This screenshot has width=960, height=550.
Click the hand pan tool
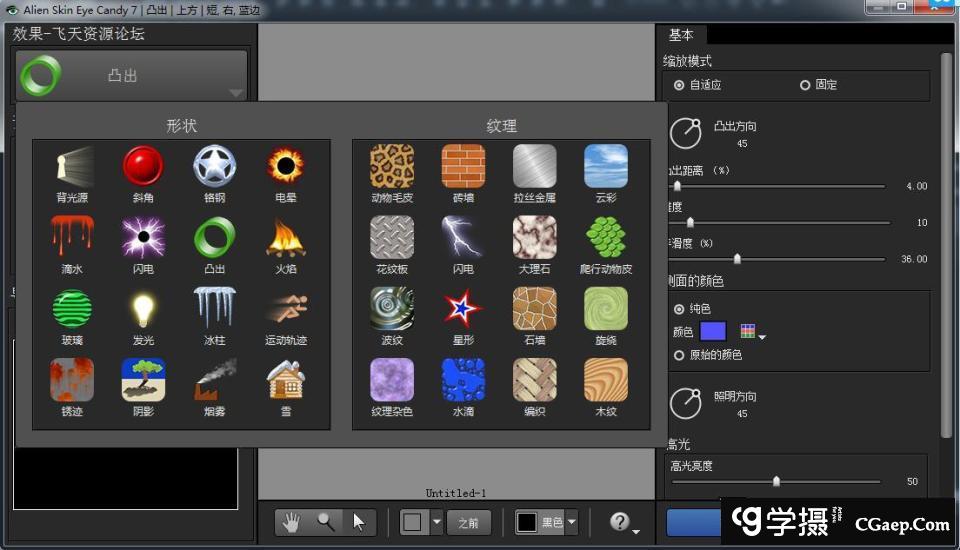(292, 522)
